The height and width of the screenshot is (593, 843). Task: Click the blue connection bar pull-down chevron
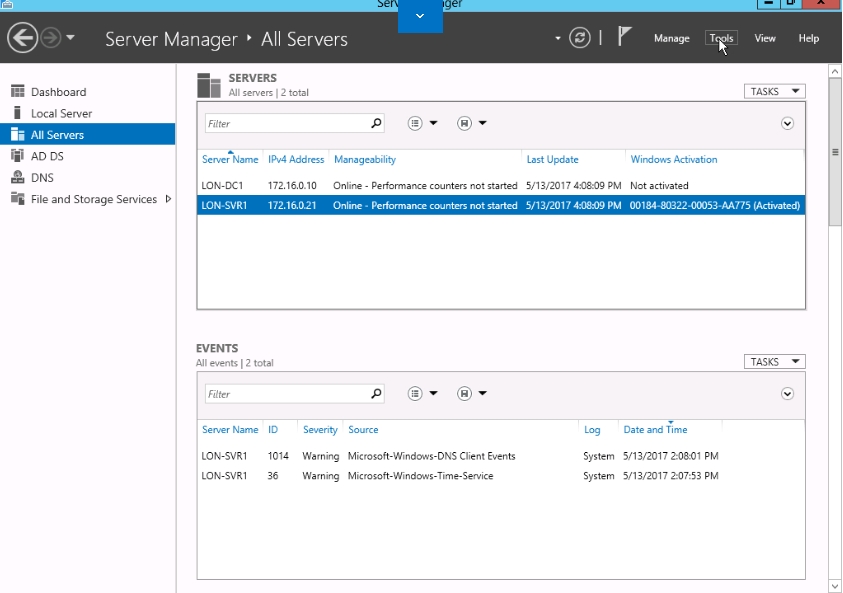(x=420, y=16)
